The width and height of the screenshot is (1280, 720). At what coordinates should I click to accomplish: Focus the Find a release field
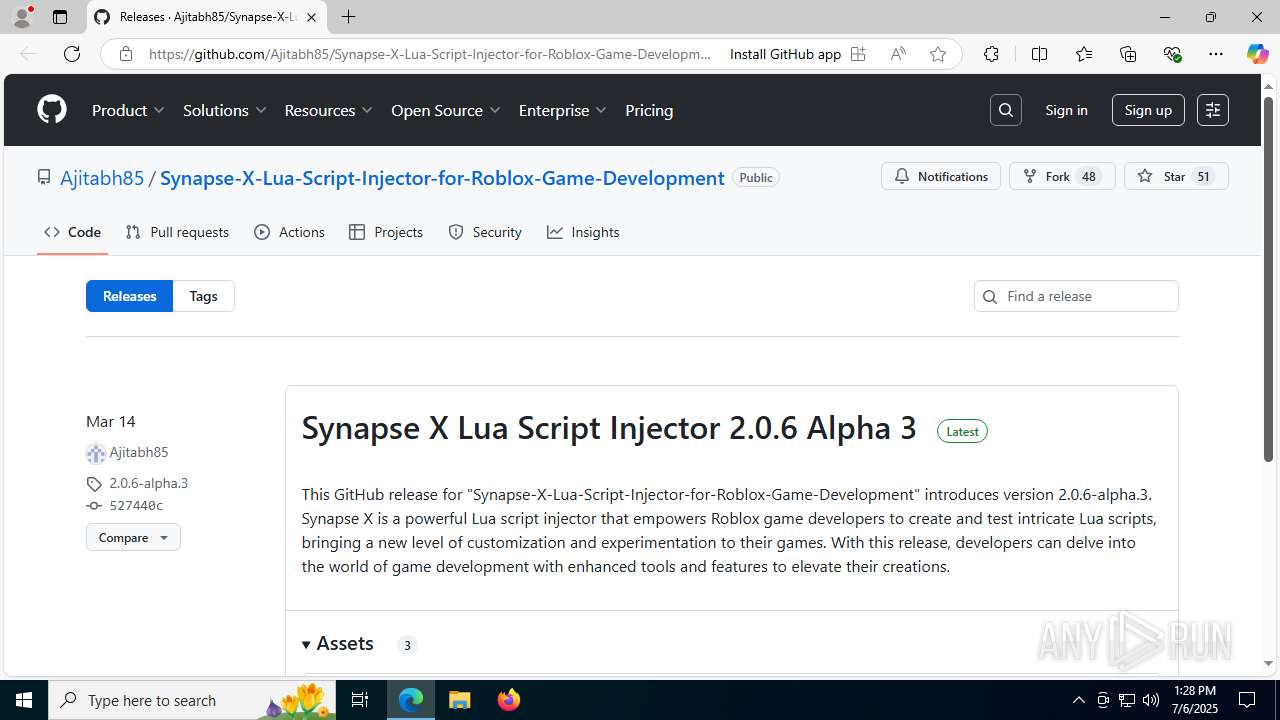1076,296
